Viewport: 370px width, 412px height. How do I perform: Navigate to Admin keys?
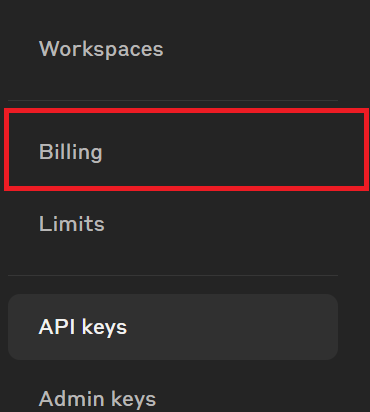(173, 398)
